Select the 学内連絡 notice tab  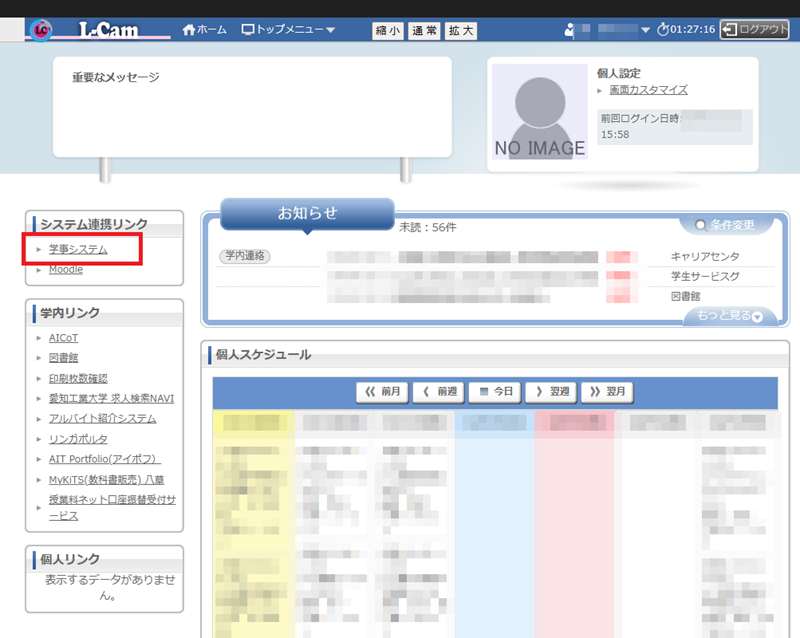tap(244, 257)
